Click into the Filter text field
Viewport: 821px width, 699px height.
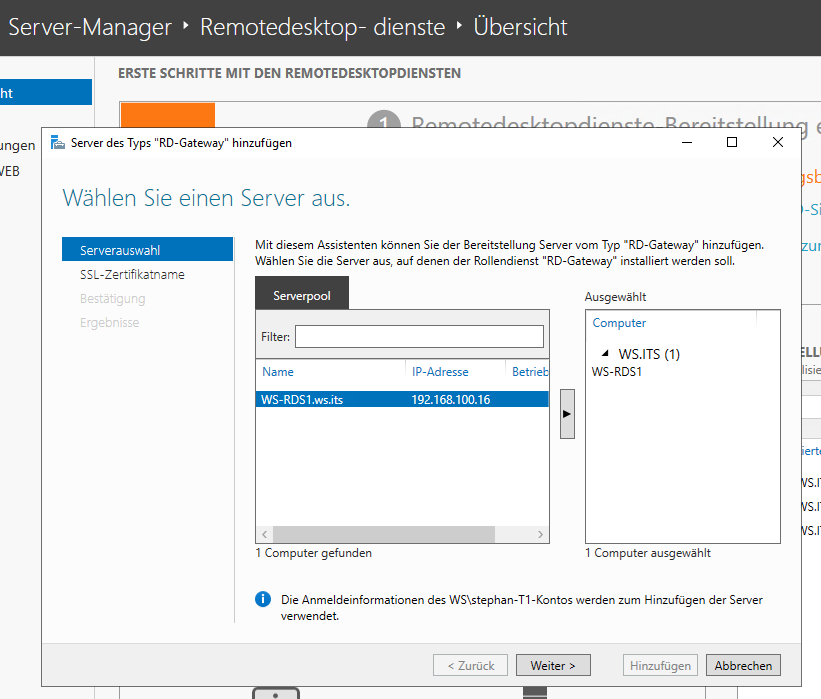(x=419, y=336)
